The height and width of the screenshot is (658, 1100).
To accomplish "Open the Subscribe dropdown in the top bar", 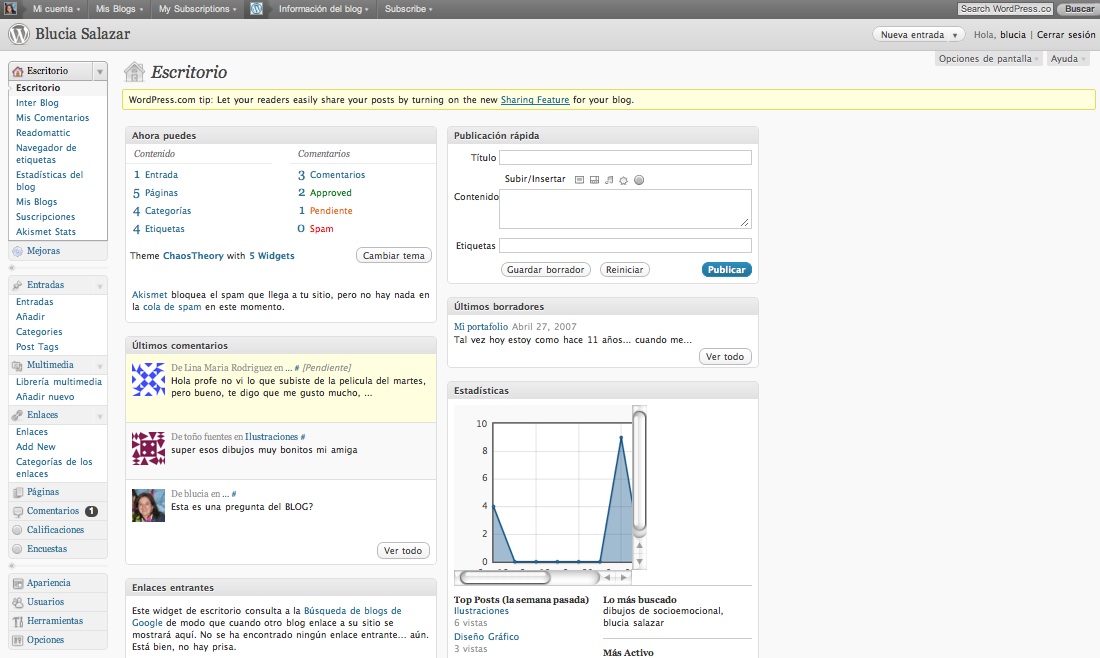I will tap(408, 9).
